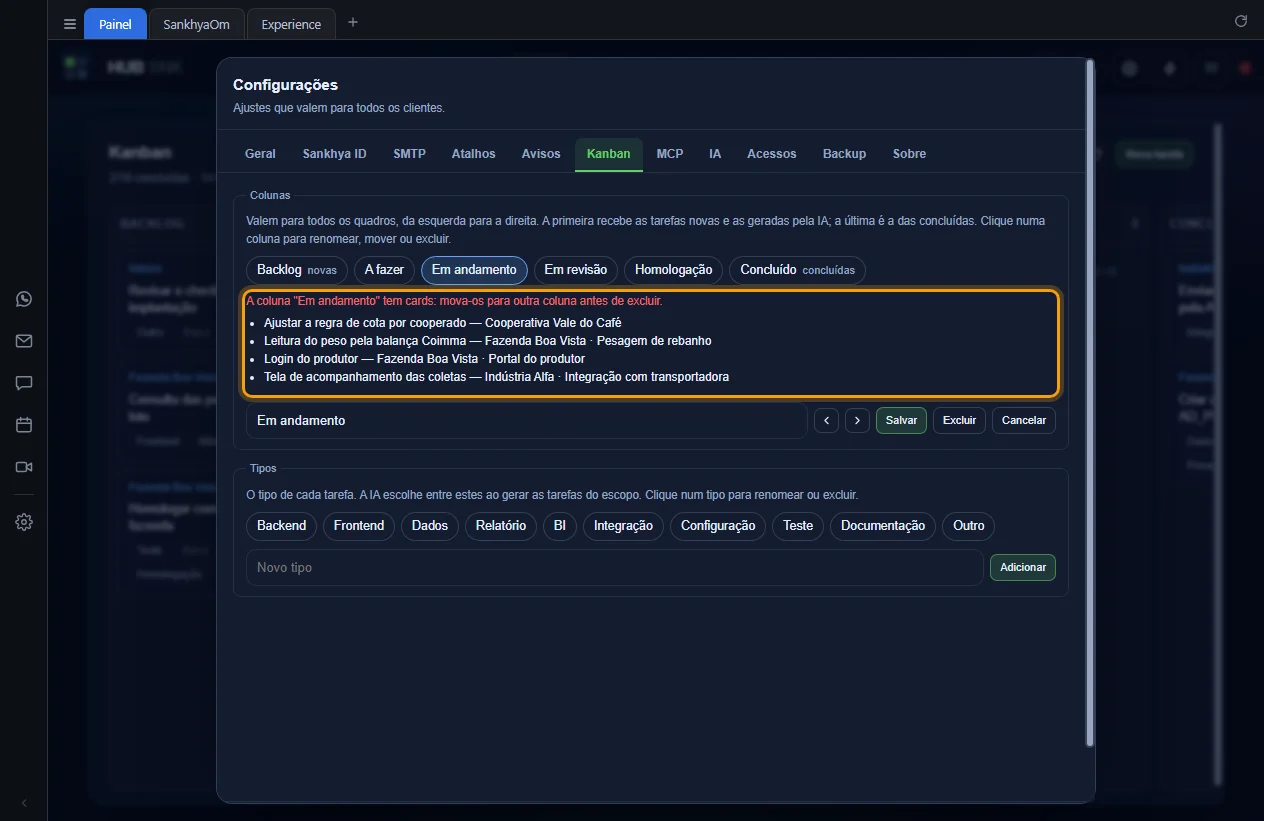Move the column left with the arrow button
The image size is (1264, 821).
pos(826,421)
